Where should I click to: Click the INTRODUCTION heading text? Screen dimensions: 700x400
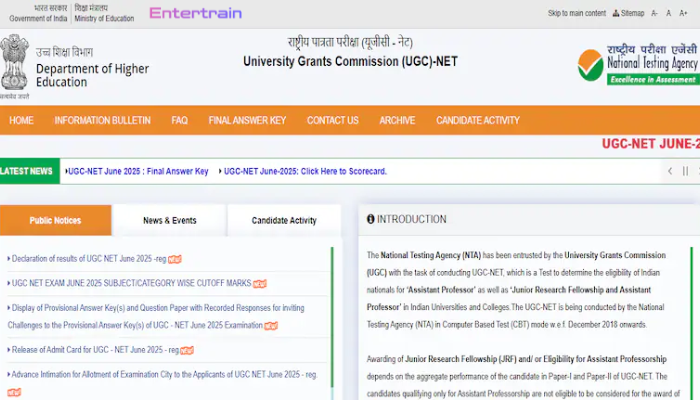(412, 219)
